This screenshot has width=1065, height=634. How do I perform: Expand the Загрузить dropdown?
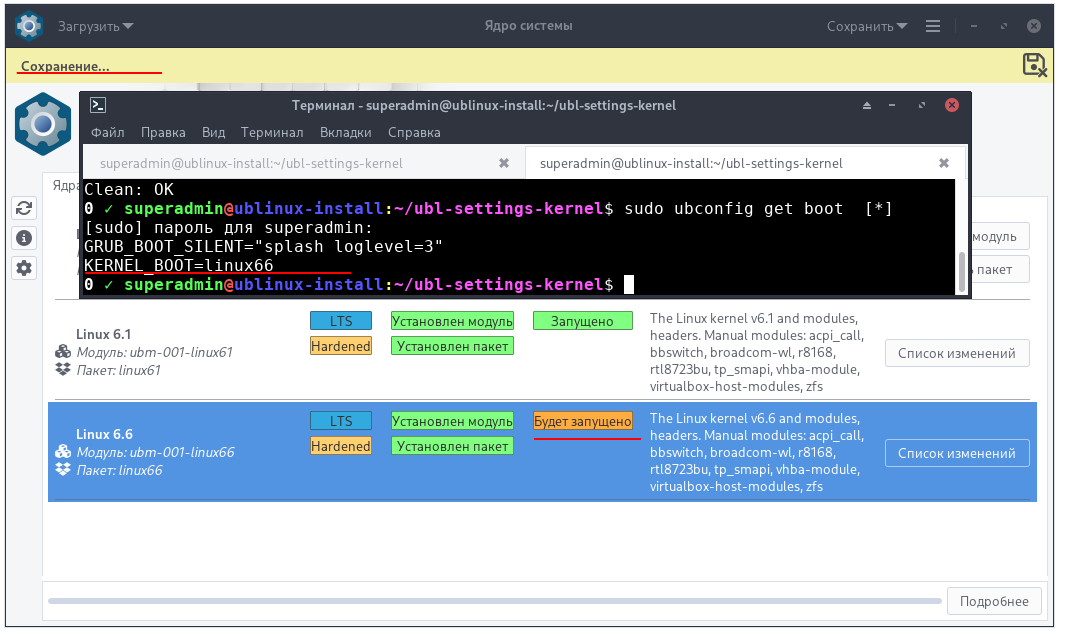95,26
